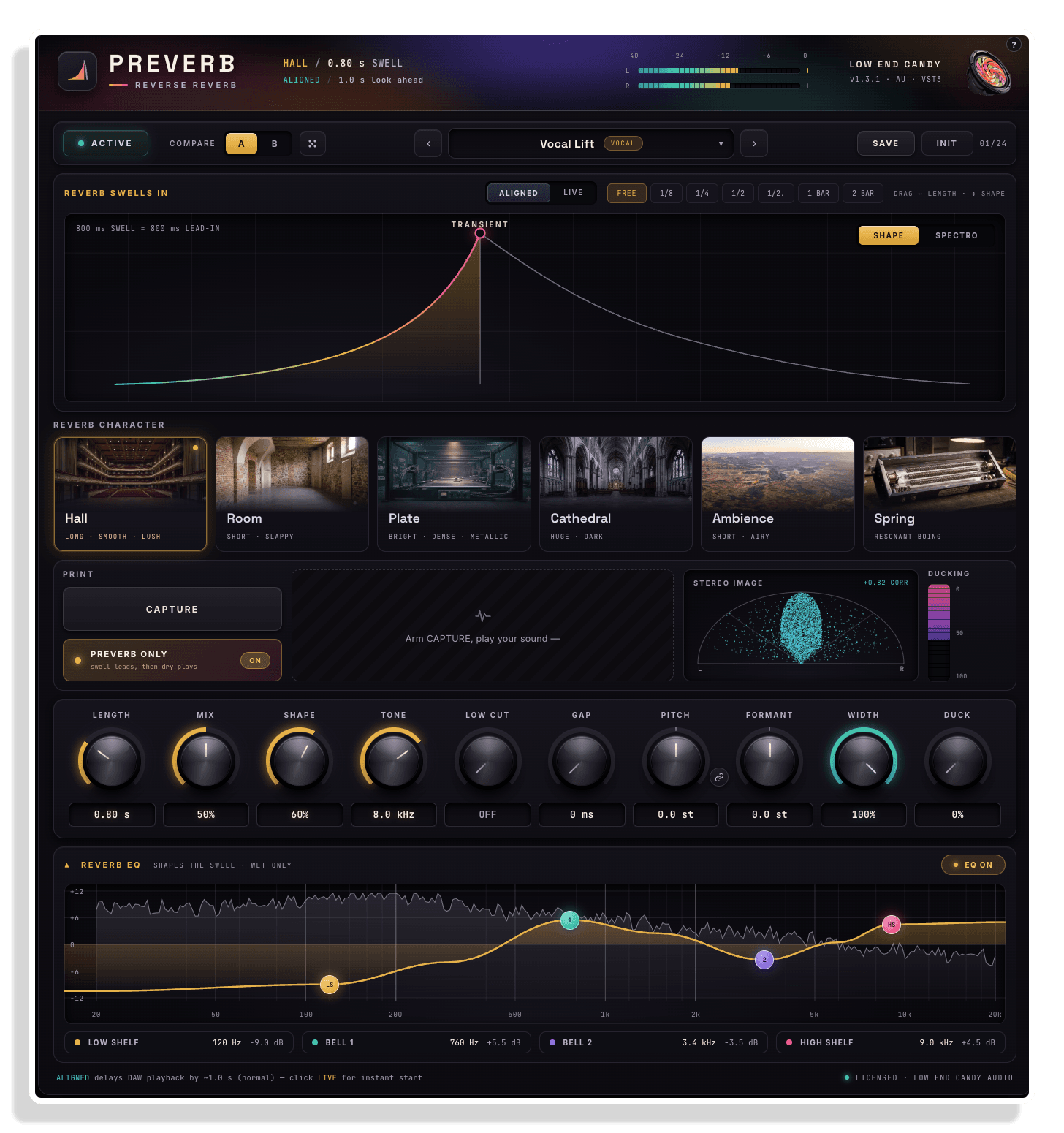Click the Low End Candy speaker logo
The height and width of the screenshot is (1133, 1064).
coord(989,72)
